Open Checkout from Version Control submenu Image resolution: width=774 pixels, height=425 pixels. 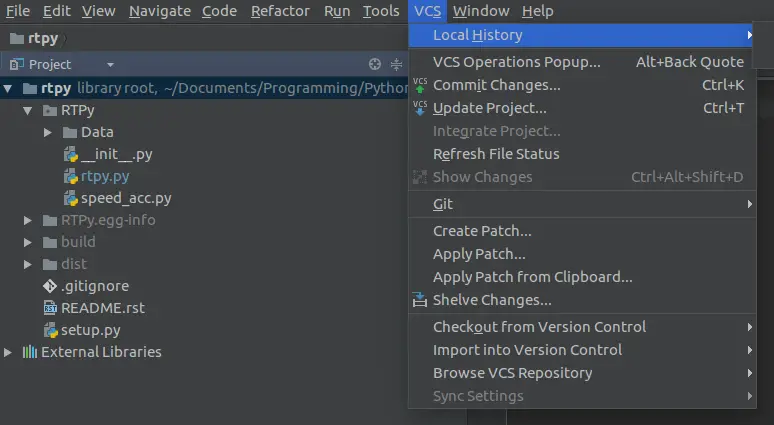pos(582,327)
